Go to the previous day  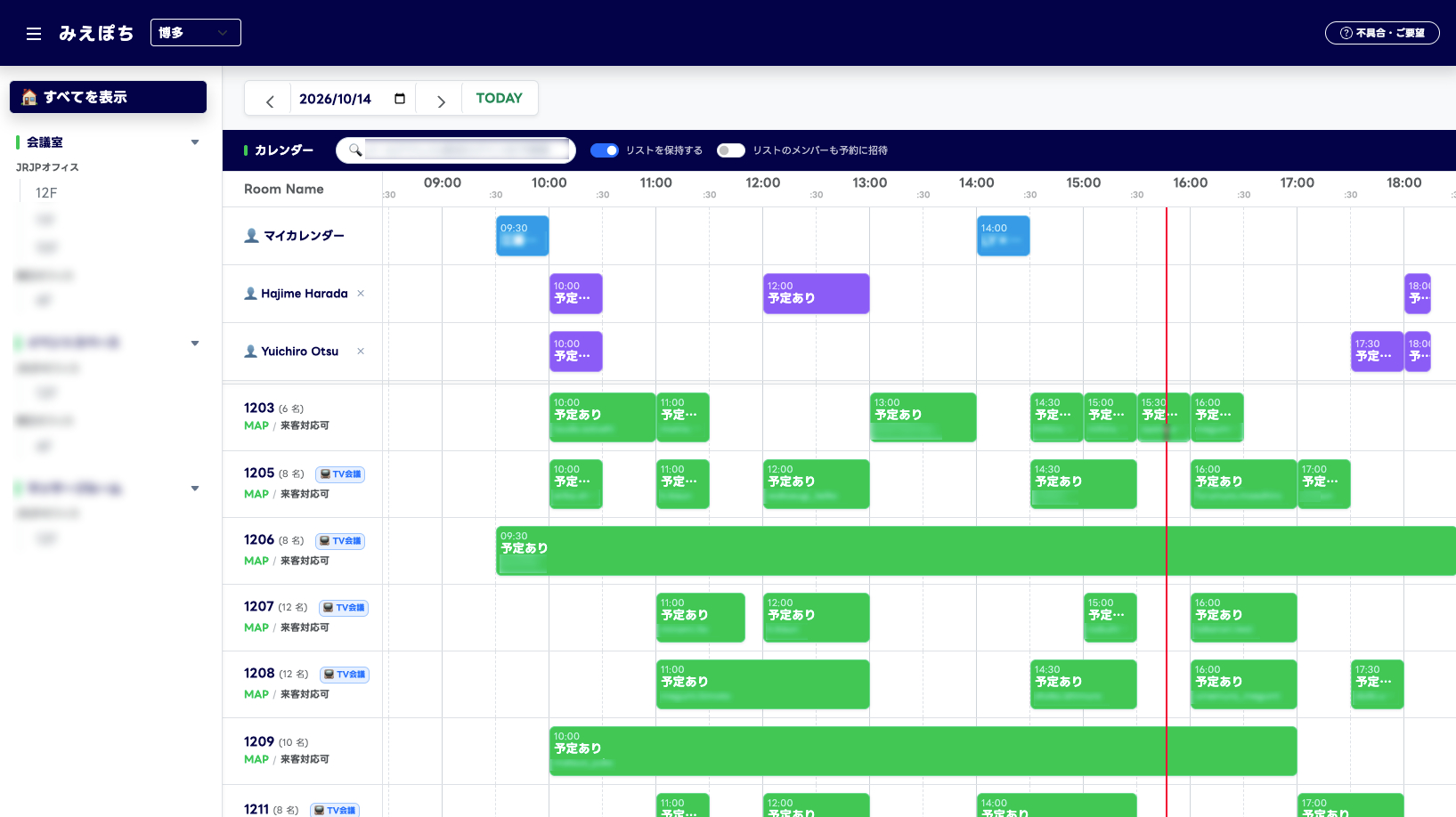270,101
